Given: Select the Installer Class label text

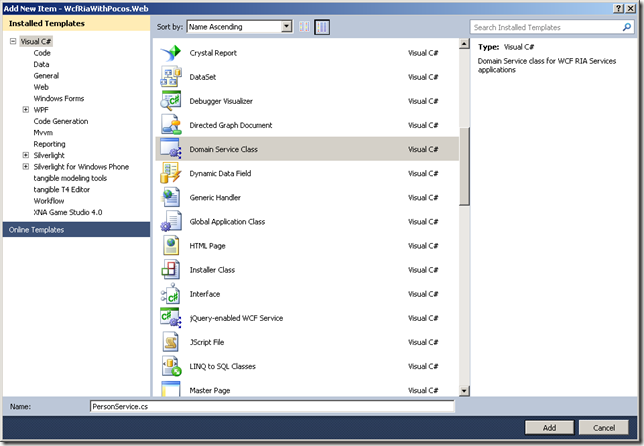Looking at the screenshot, I should (x=212, y=270).
